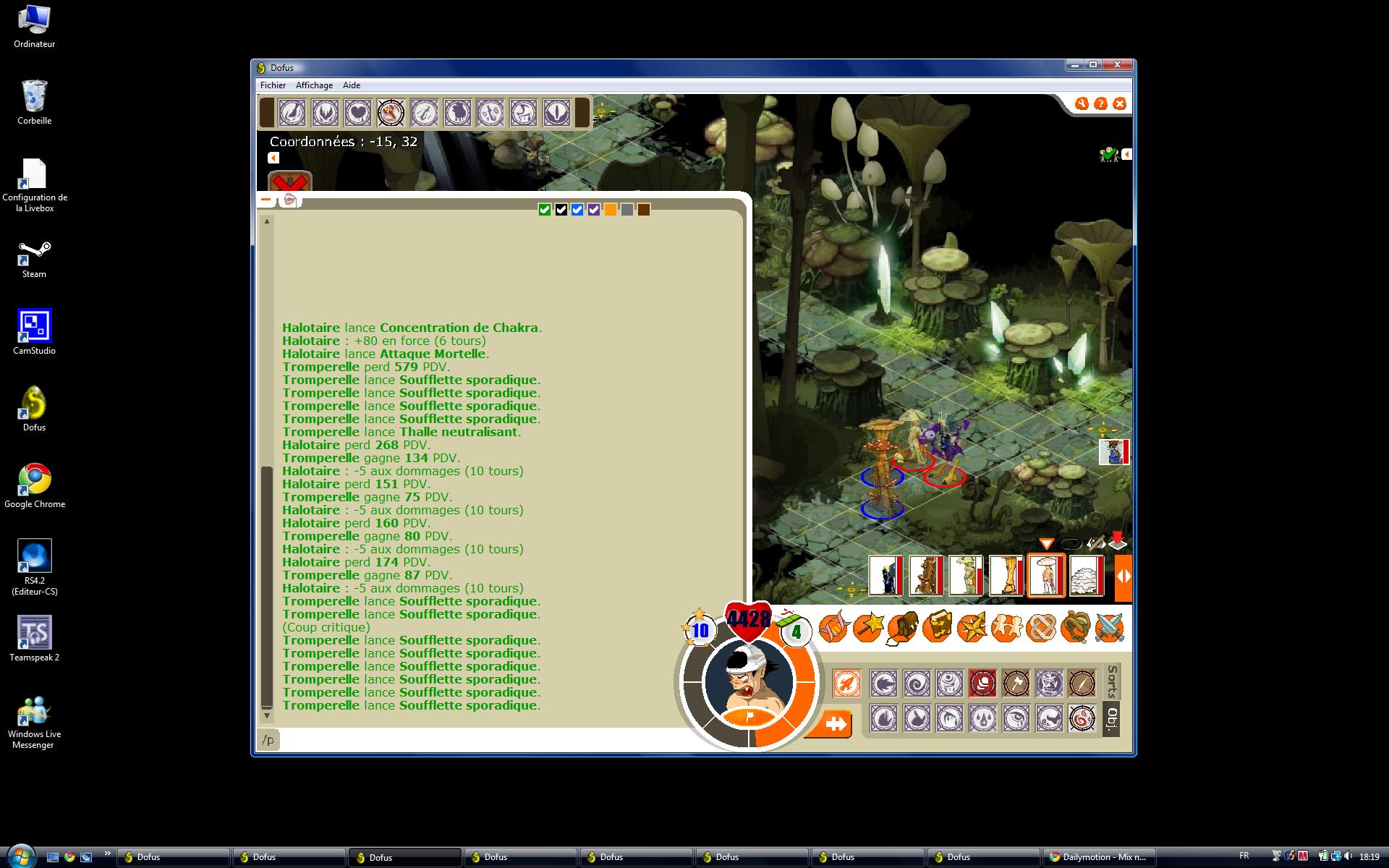Image resolution: width=1389 pixels, height=868 pixels.
Task: Click the chat scrollbar down arrow
Action: (267, 715)
